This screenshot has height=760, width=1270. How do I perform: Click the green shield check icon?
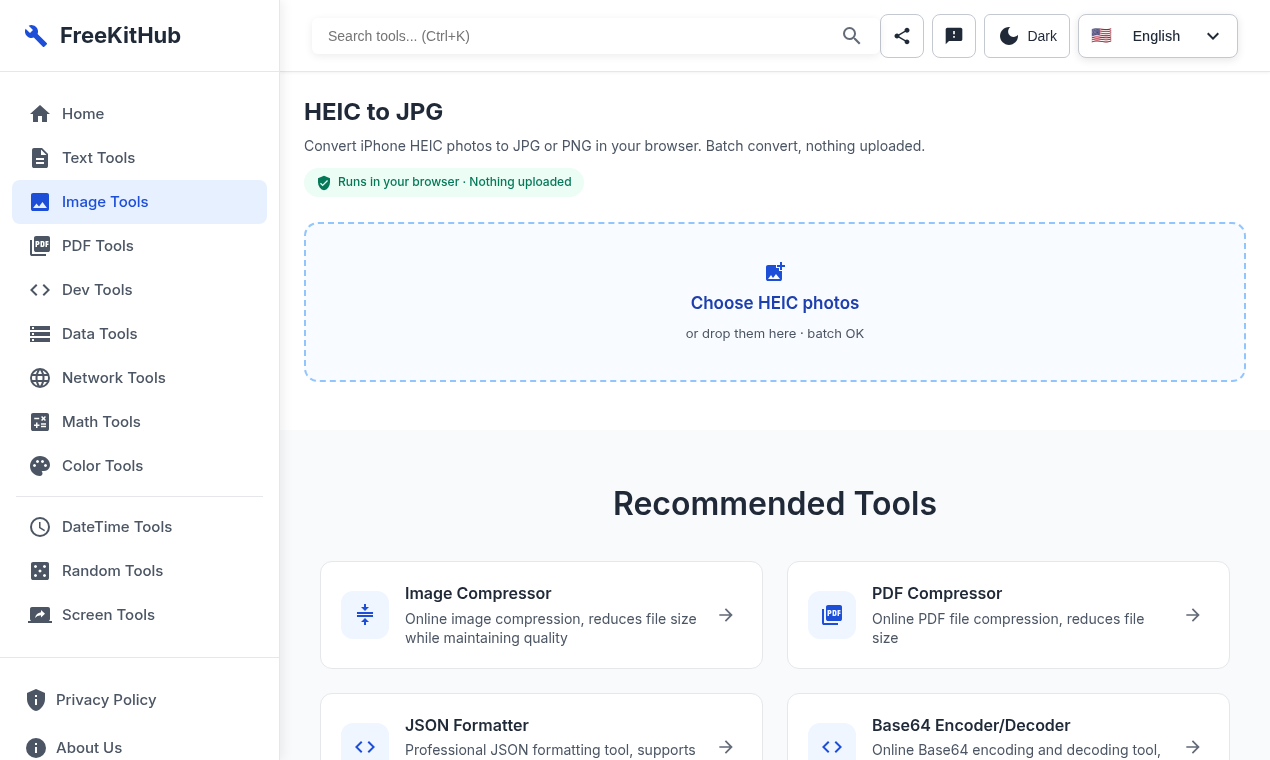click(x=324, y=183)
